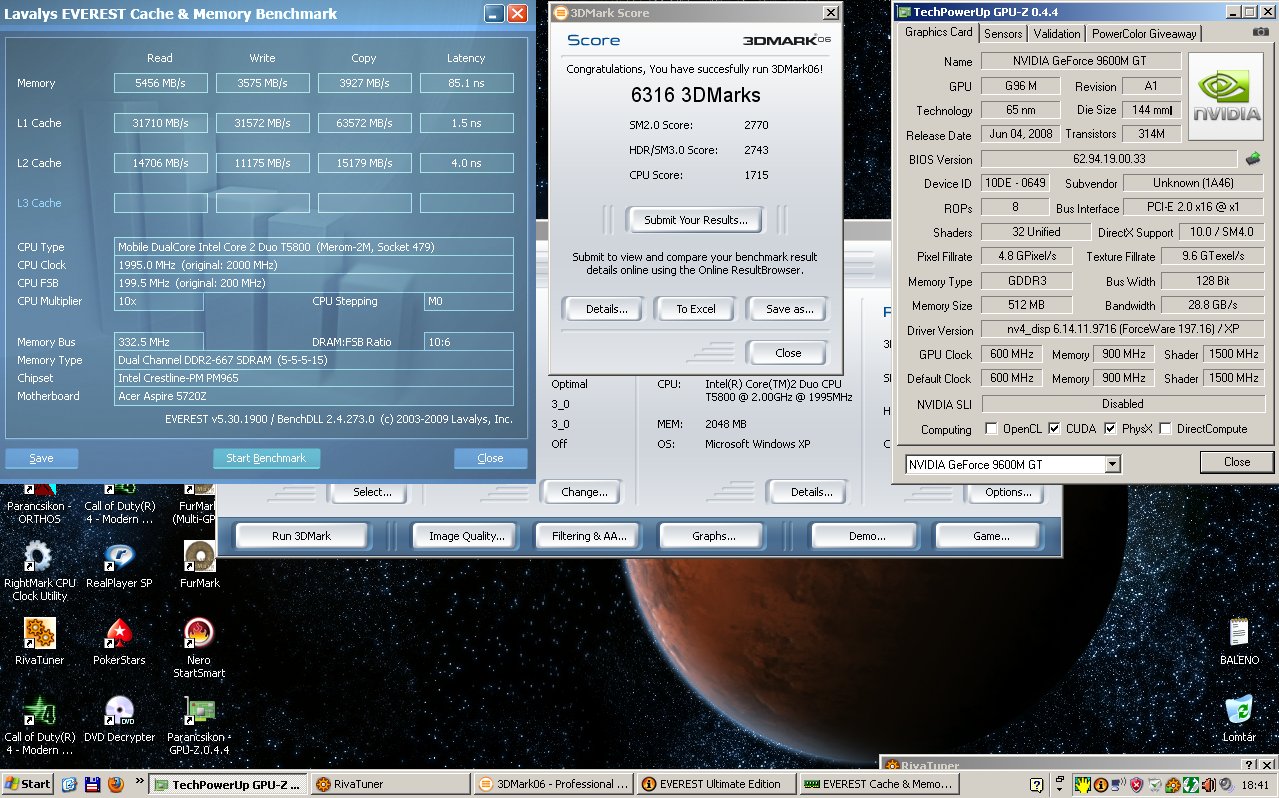The height and width of the screenshot is (798, 1279).
Task: Click the GPU-Z save BIOS icon
Action: point(1253,158)
